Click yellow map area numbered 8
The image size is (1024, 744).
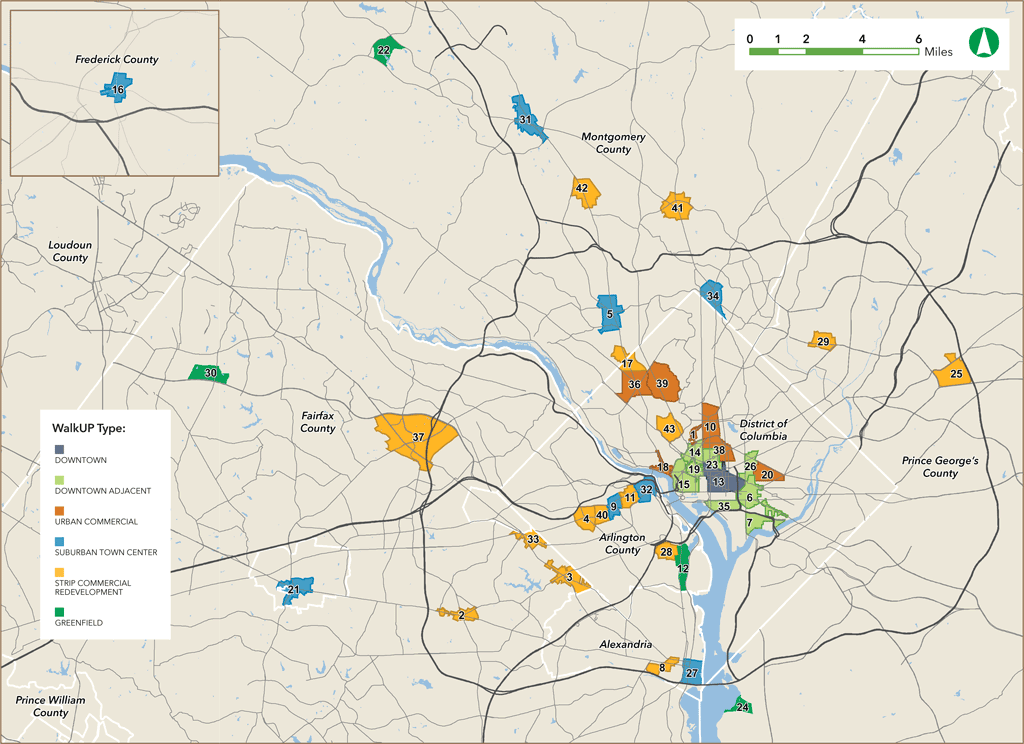tap(662, 667)
